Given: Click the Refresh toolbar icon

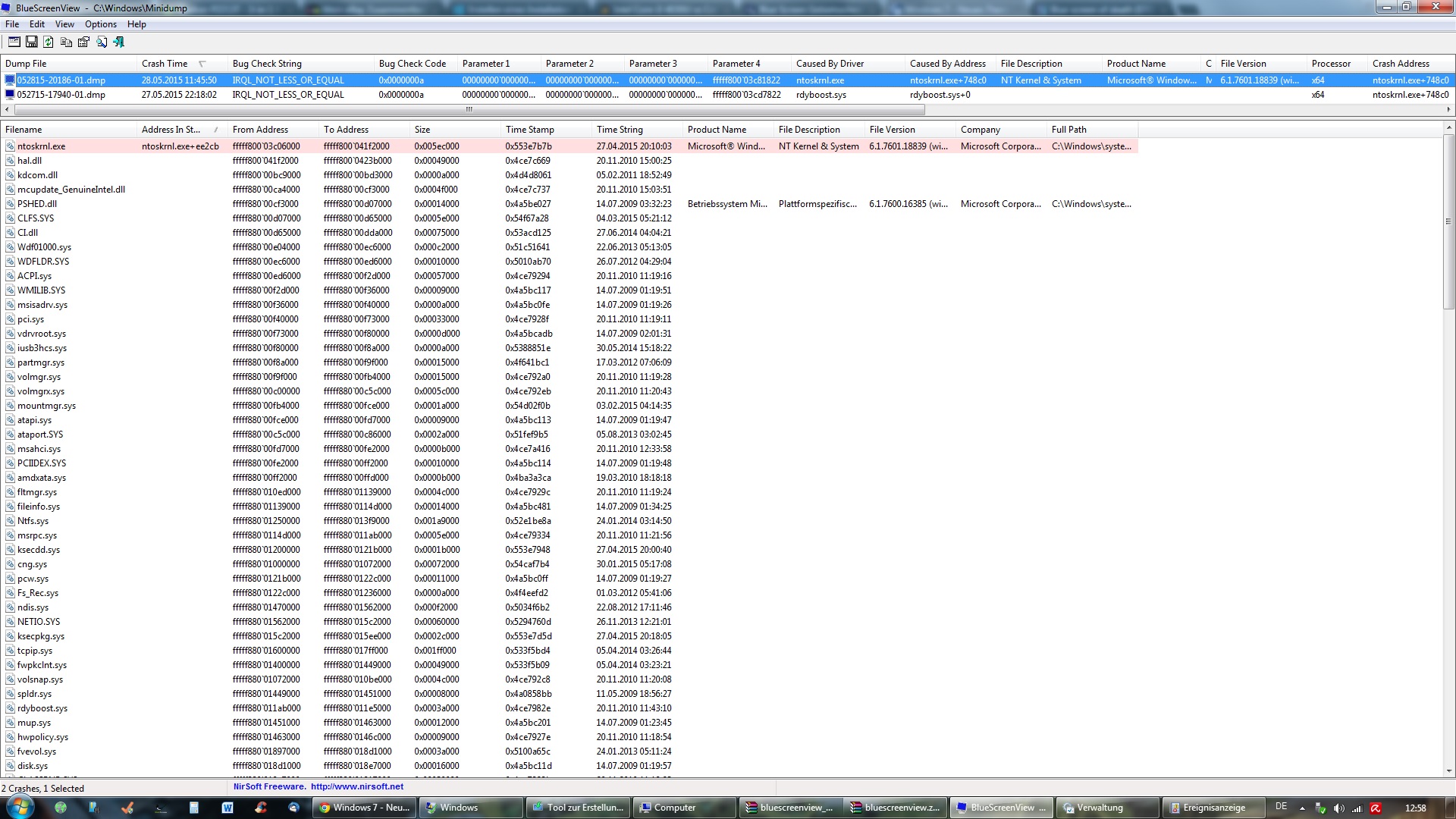Looking at the screenshot, I should click(49, 42).
